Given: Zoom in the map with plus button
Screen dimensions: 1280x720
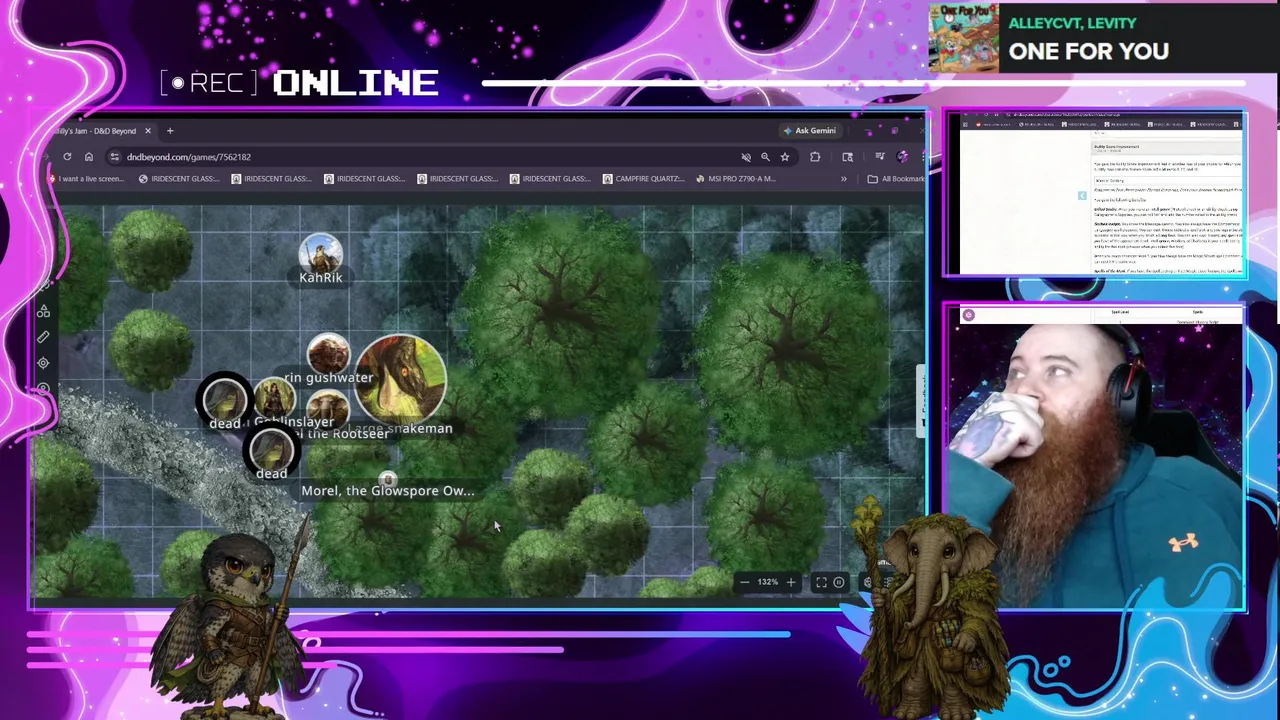Looking at the screenshot, I should click(x=791, y=582).
